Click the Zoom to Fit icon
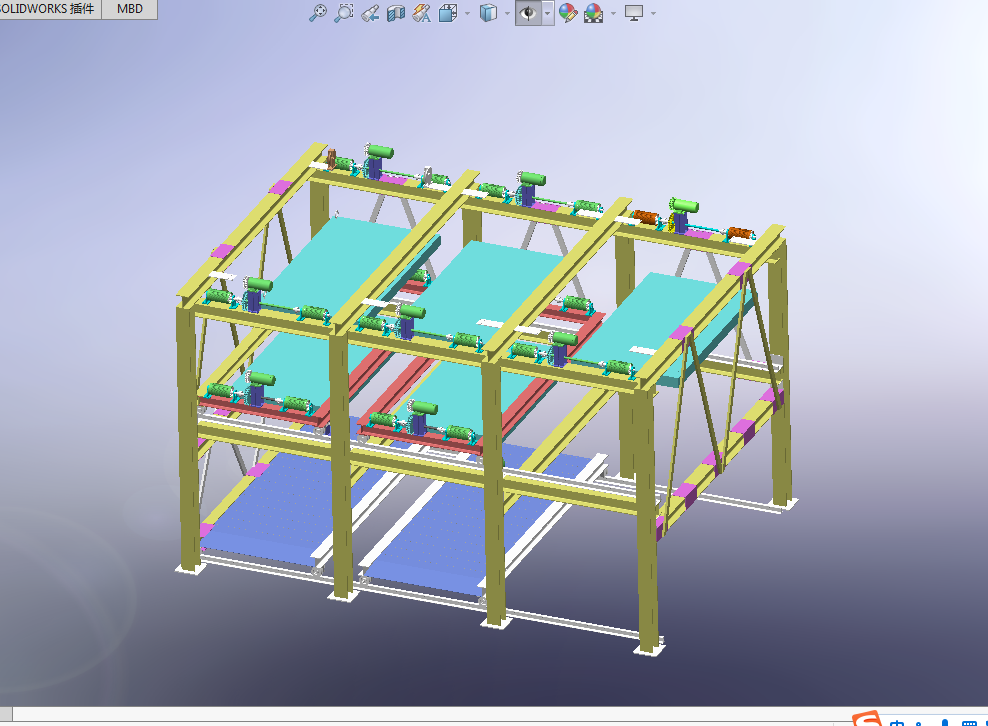 coord(318,13)
